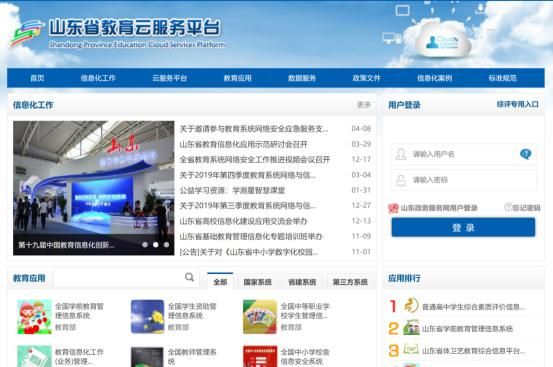The height and width of the screenshot is (367, 553).
Task: Open the 全国学生资助管理信息系统 app icon
Action: click(147, 317)
